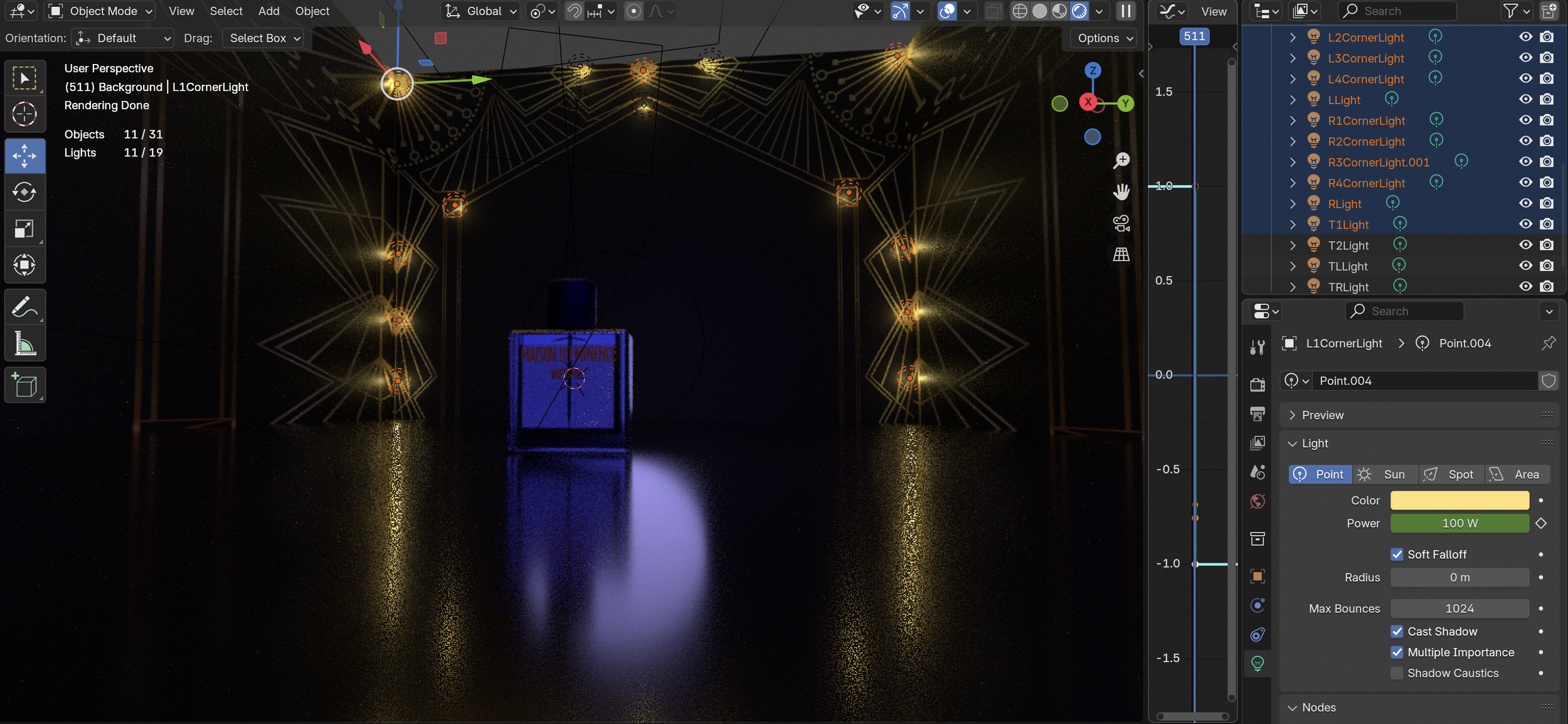The image size is (1568, 724).
Task: Click the light Color swatch
Action: (1459, 501)
